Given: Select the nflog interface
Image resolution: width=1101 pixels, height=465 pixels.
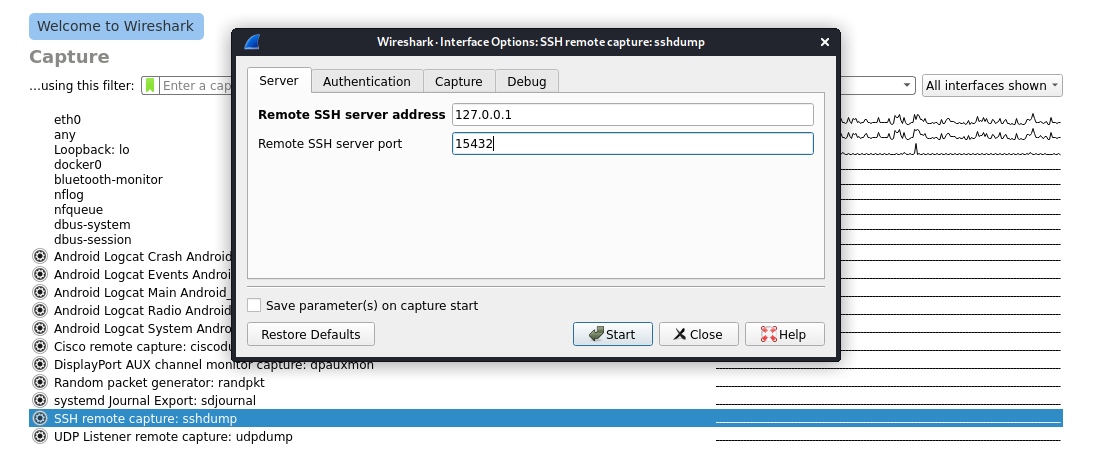Looking at the screenshot, I should click(x=69, y=195).
